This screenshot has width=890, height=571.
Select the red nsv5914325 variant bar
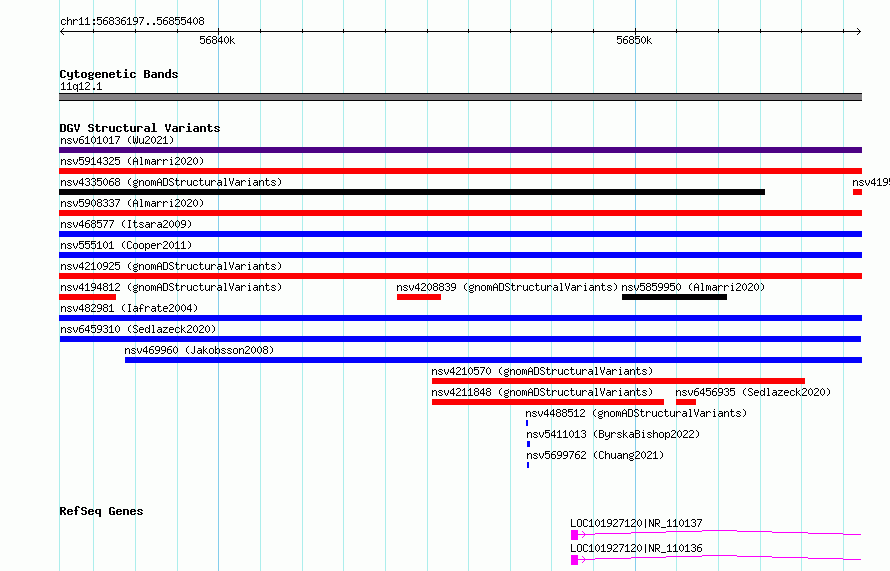(x=460, y=171)
